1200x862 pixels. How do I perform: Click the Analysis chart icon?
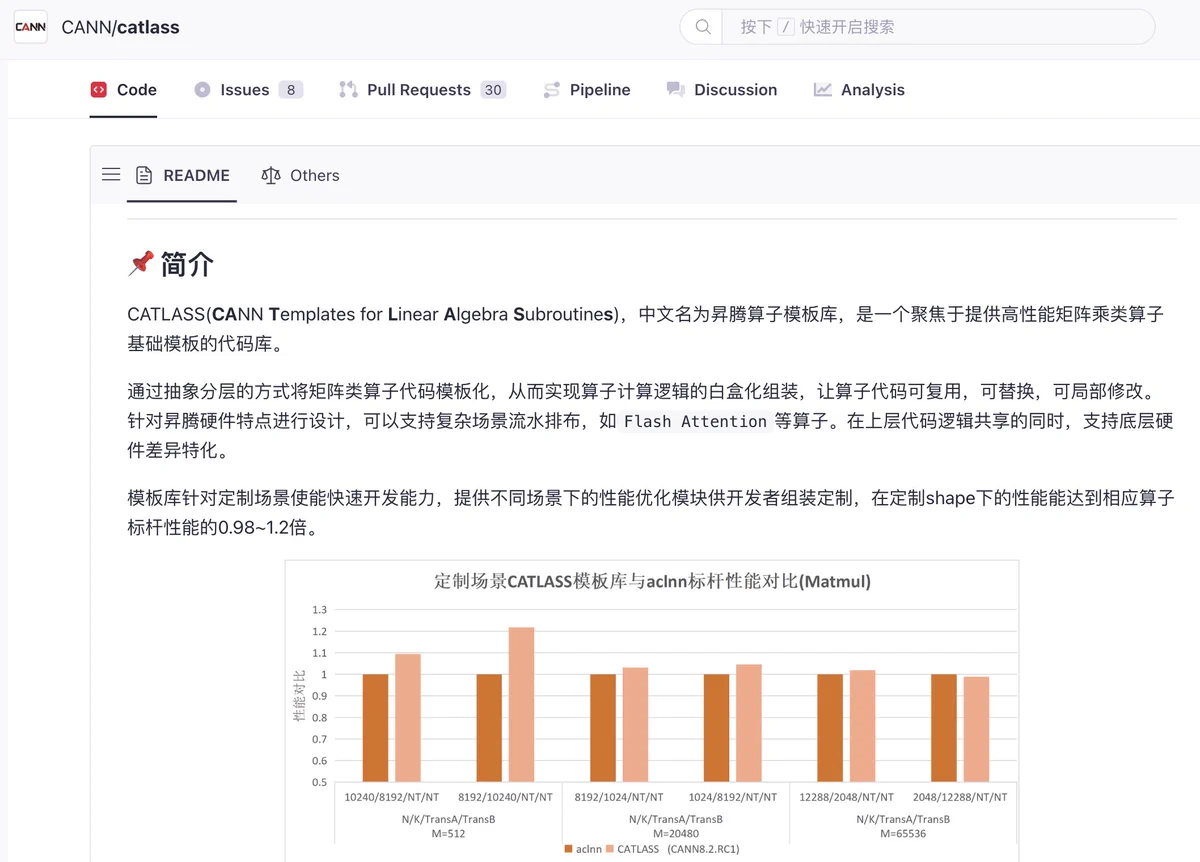[x=822, y=90]
